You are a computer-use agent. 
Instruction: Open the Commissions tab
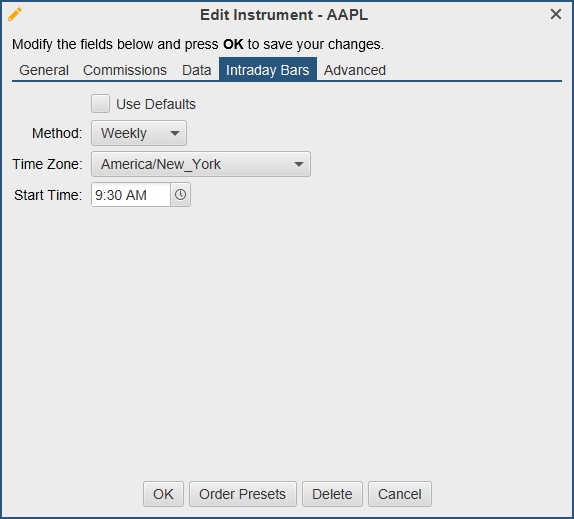125,70
